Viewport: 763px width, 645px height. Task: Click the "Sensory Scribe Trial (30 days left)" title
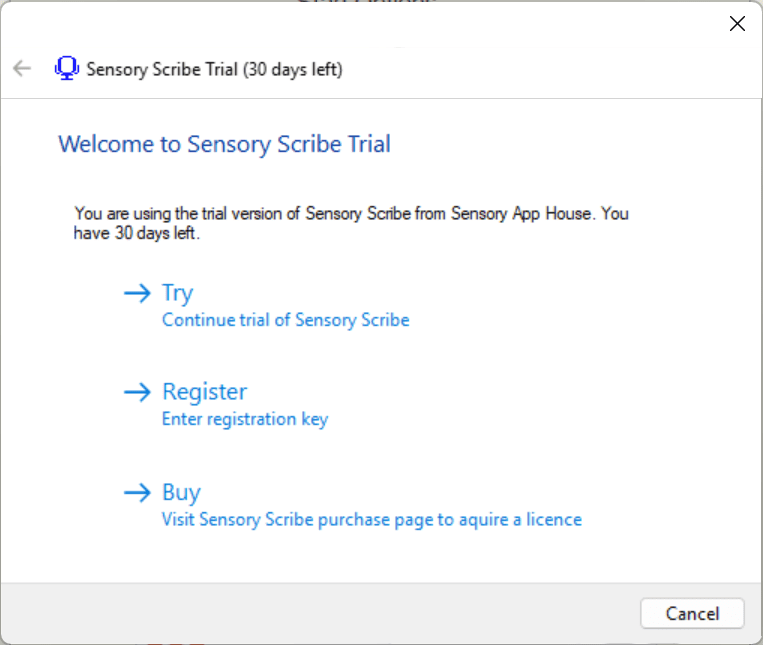coord(214,70)
